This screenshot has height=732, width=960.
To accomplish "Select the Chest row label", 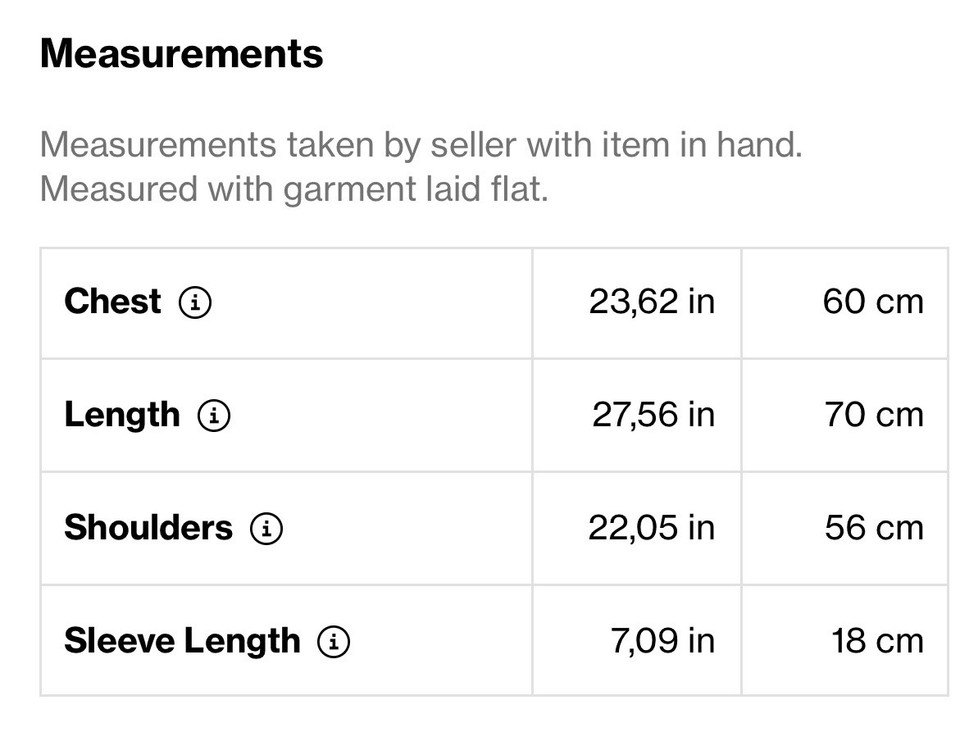I will tap(112, 301).
